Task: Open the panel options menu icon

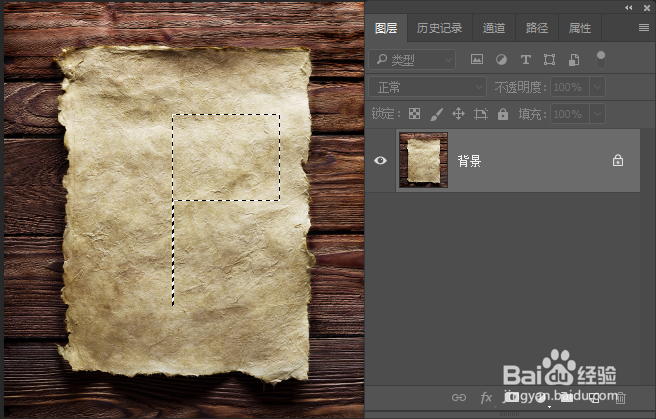Action: [x=644, y=28]
